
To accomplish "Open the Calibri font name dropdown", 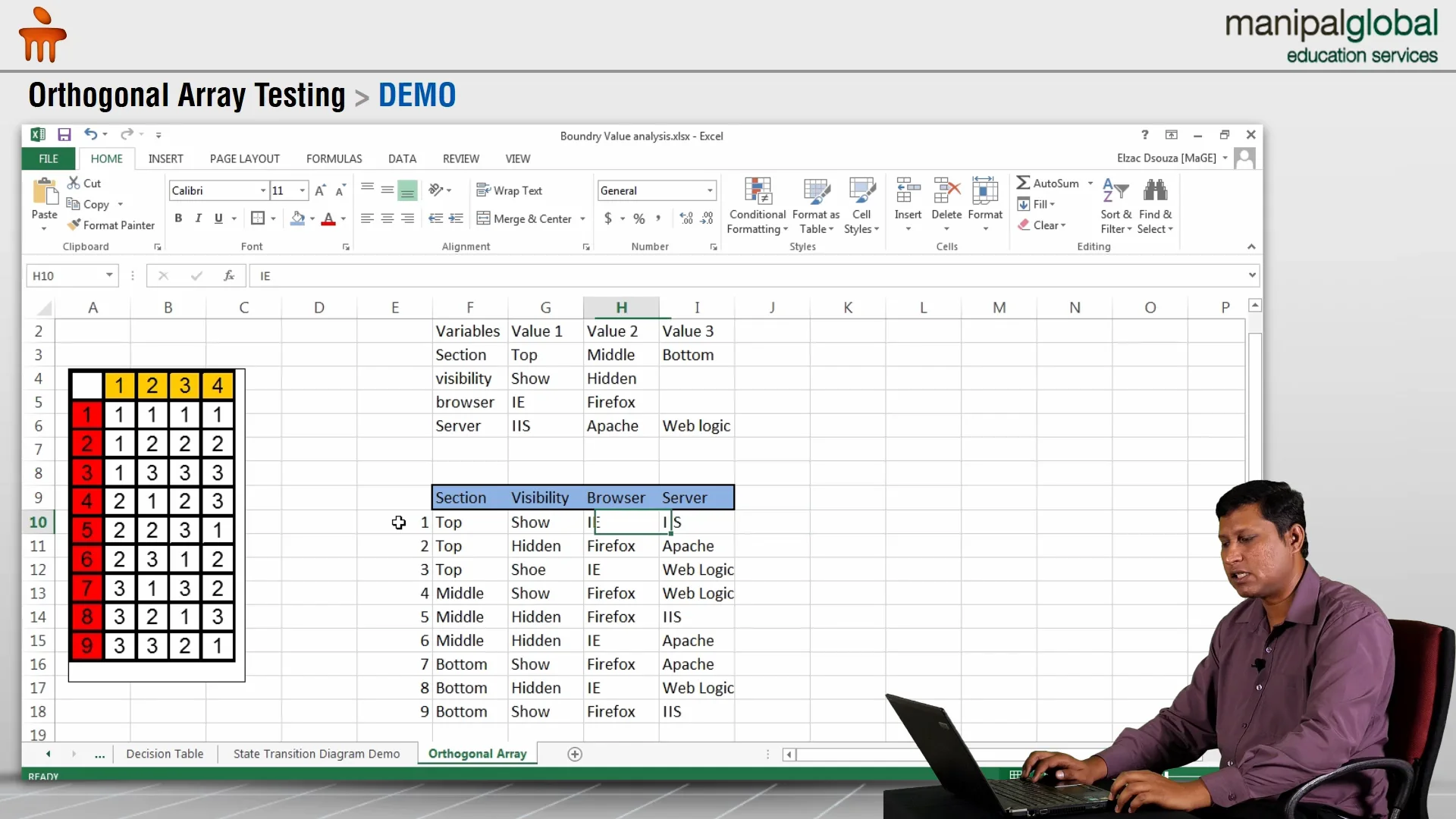I will (x=263, y=190).
